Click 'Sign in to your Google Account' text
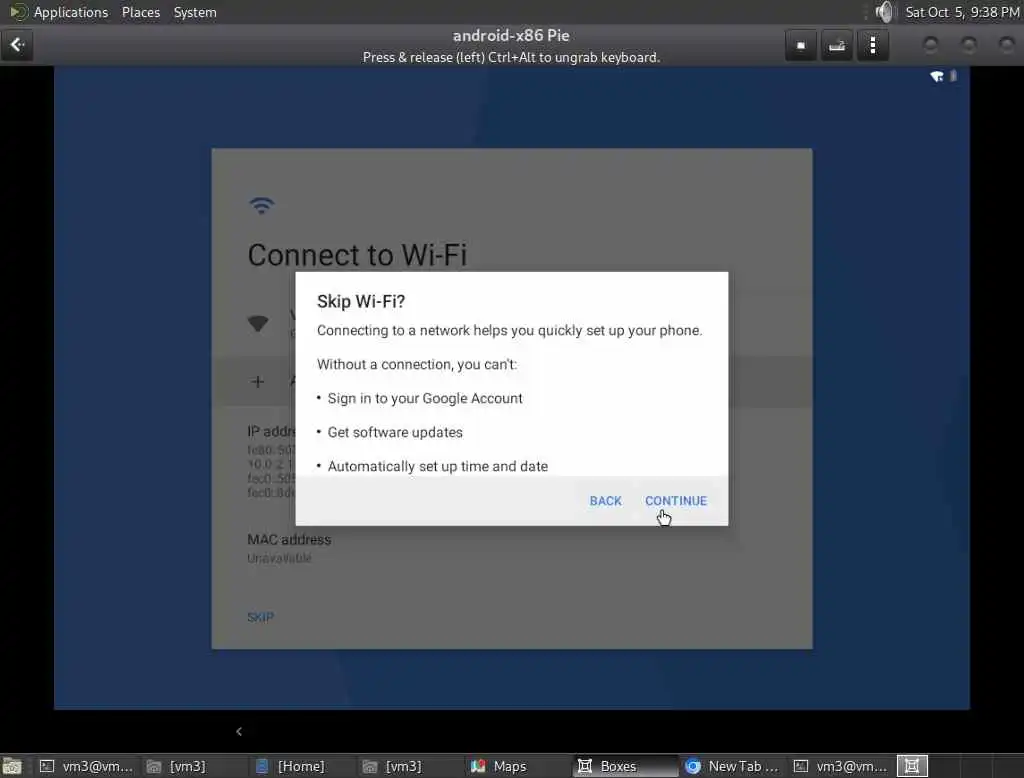 (x=425, y=398)
